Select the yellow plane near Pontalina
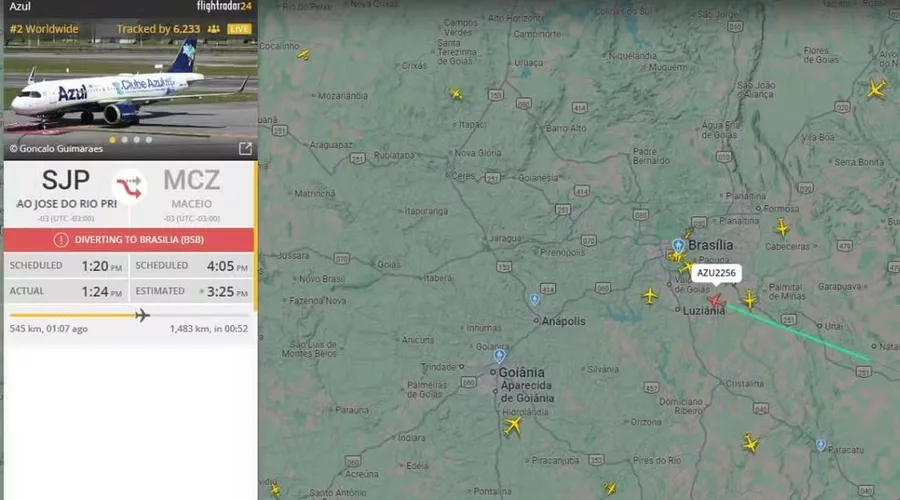The width and height of the screenshot is (900, 500). (x=610, y=489)
